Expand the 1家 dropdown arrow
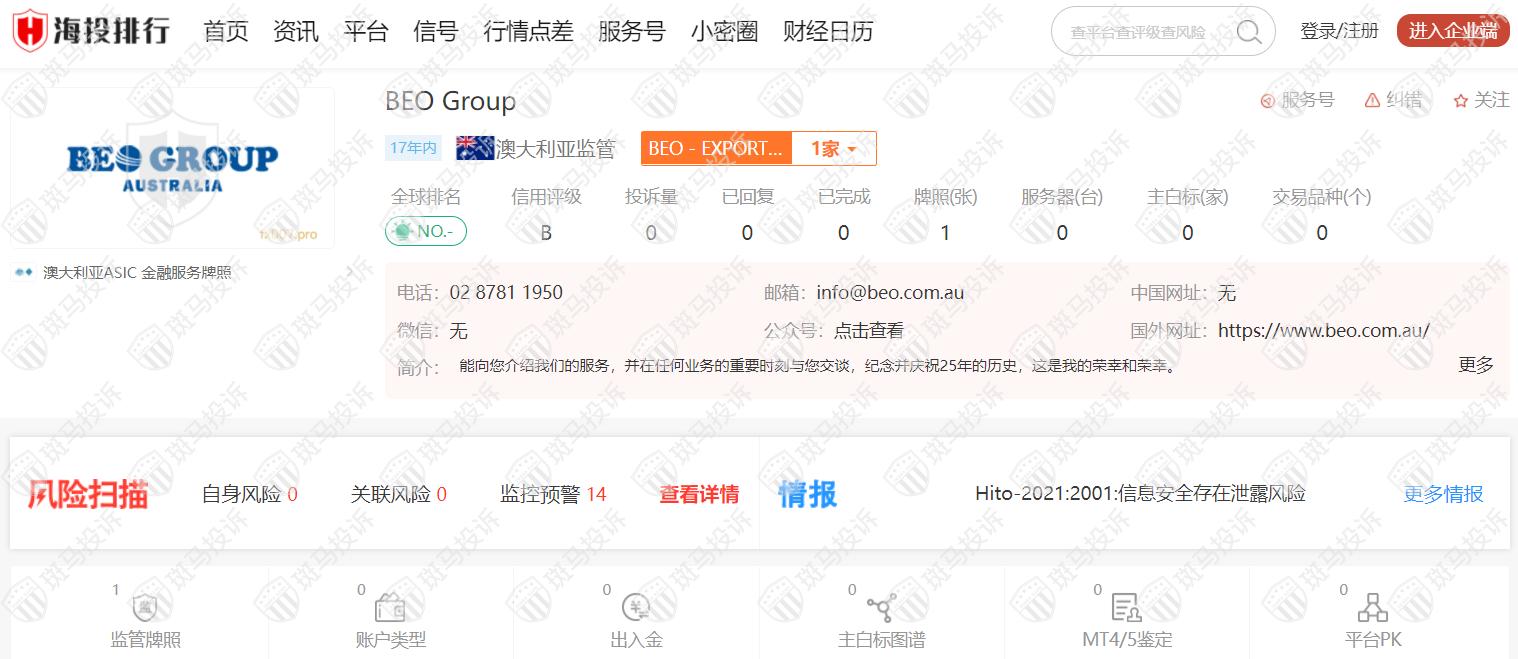 pos(852,149)
